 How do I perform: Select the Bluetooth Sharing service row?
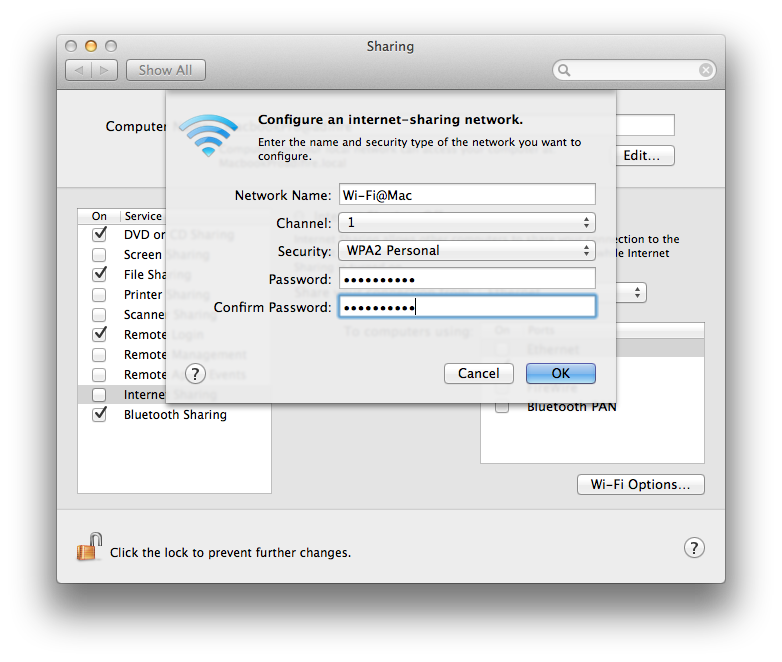pos(175,415)
